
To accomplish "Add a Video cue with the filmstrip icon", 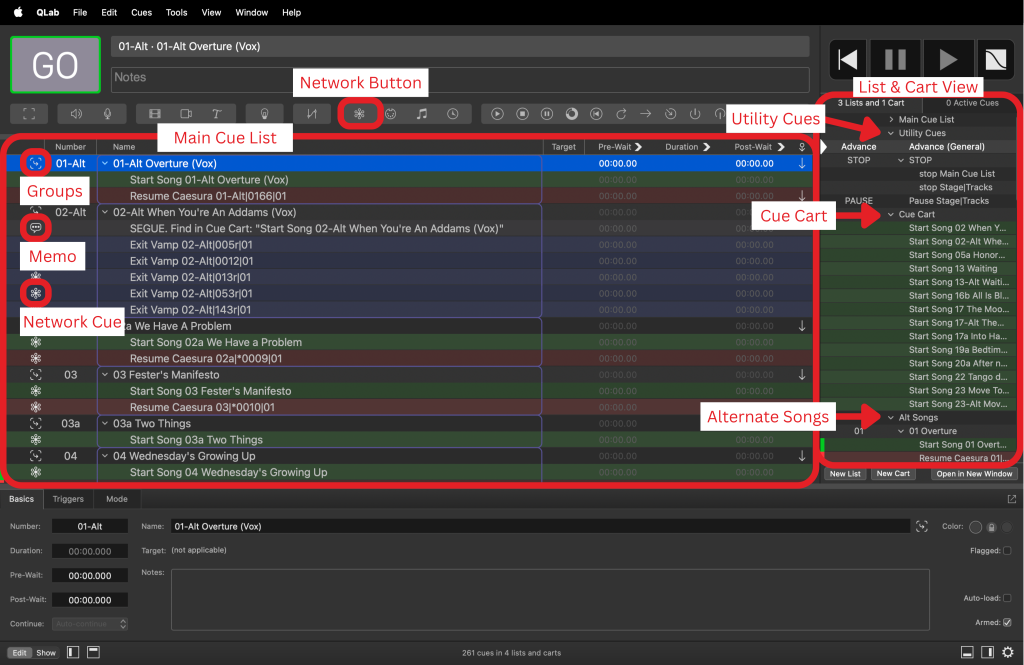I will tap(155, 114).
